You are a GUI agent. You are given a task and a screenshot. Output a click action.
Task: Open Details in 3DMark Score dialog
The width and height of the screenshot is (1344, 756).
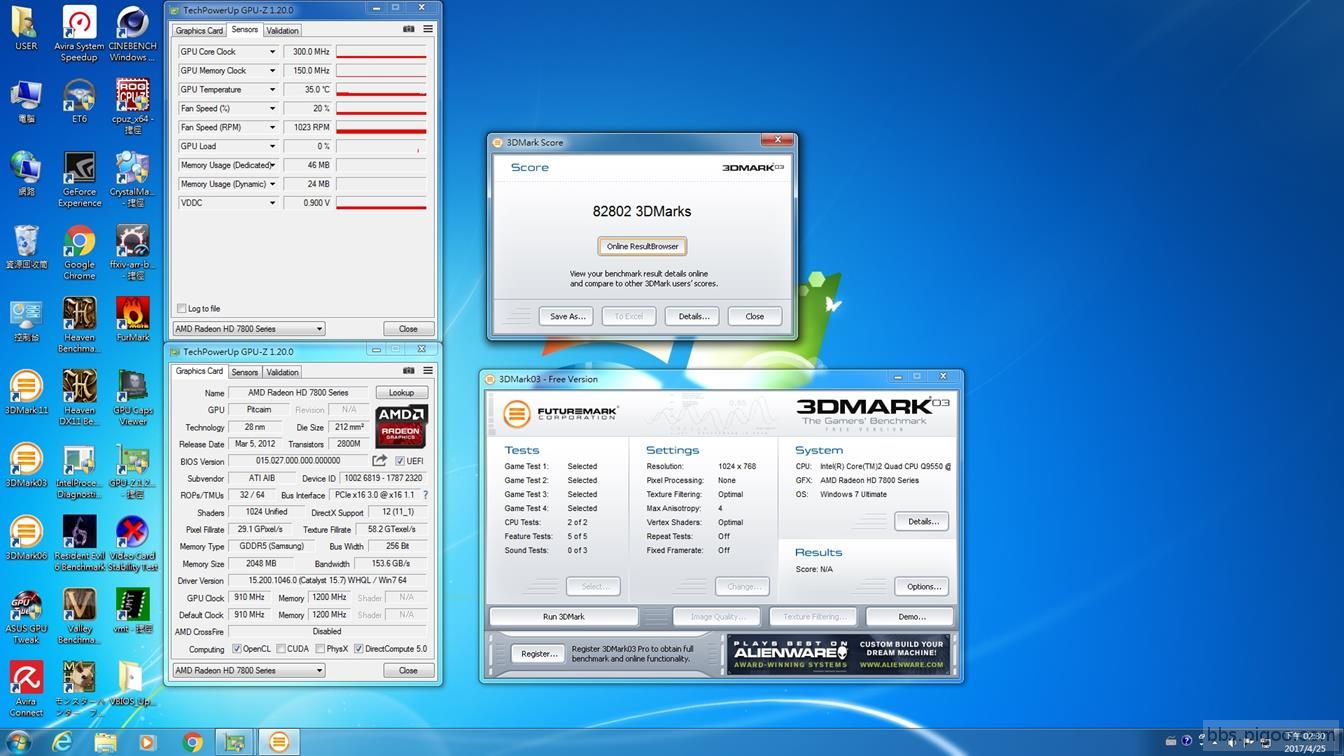point(693,316)
